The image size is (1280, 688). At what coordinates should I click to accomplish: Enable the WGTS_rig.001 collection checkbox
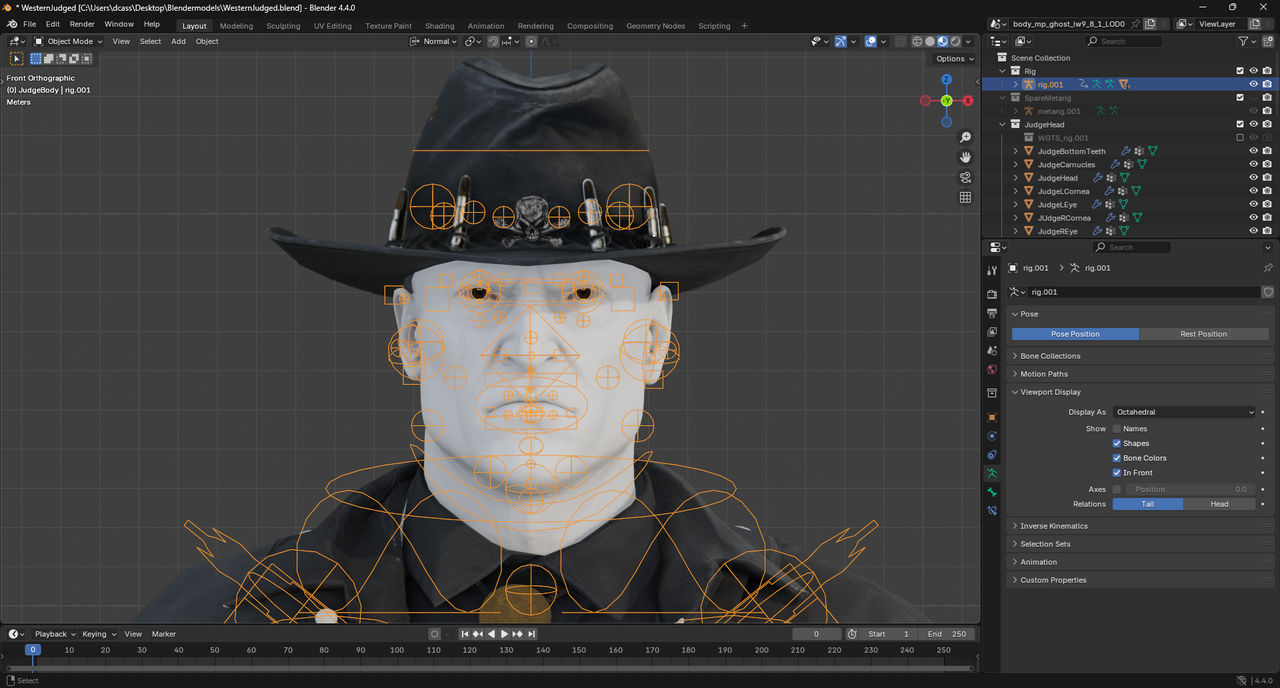pos(1240,138)
